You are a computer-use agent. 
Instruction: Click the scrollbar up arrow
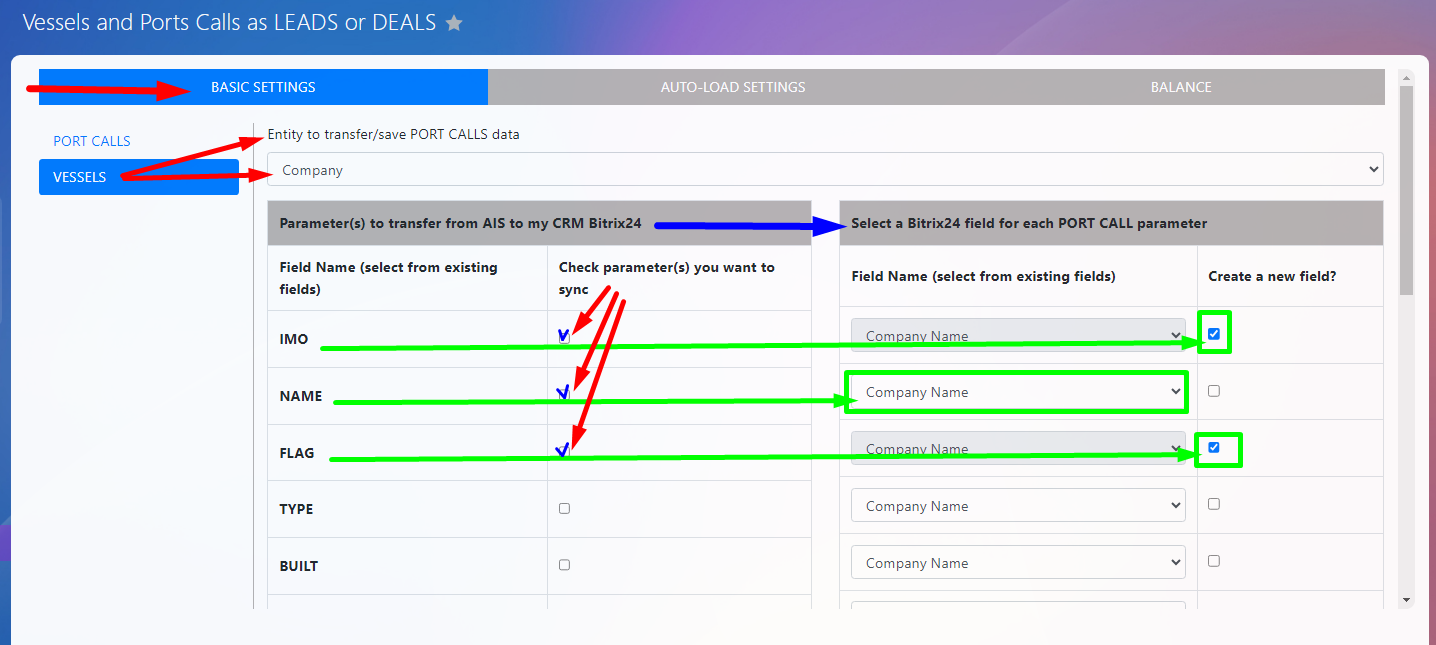[x=1407, y=78]
